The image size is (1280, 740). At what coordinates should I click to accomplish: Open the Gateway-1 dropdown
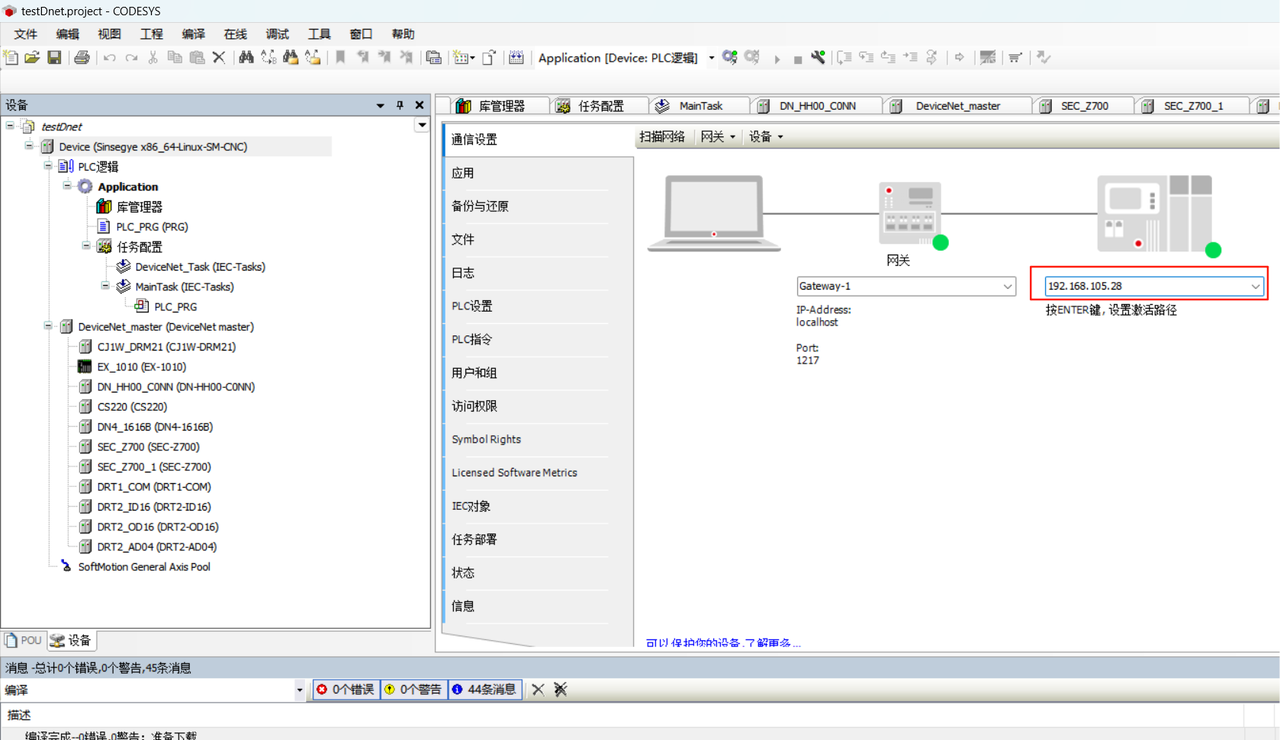coord(1007,286)
